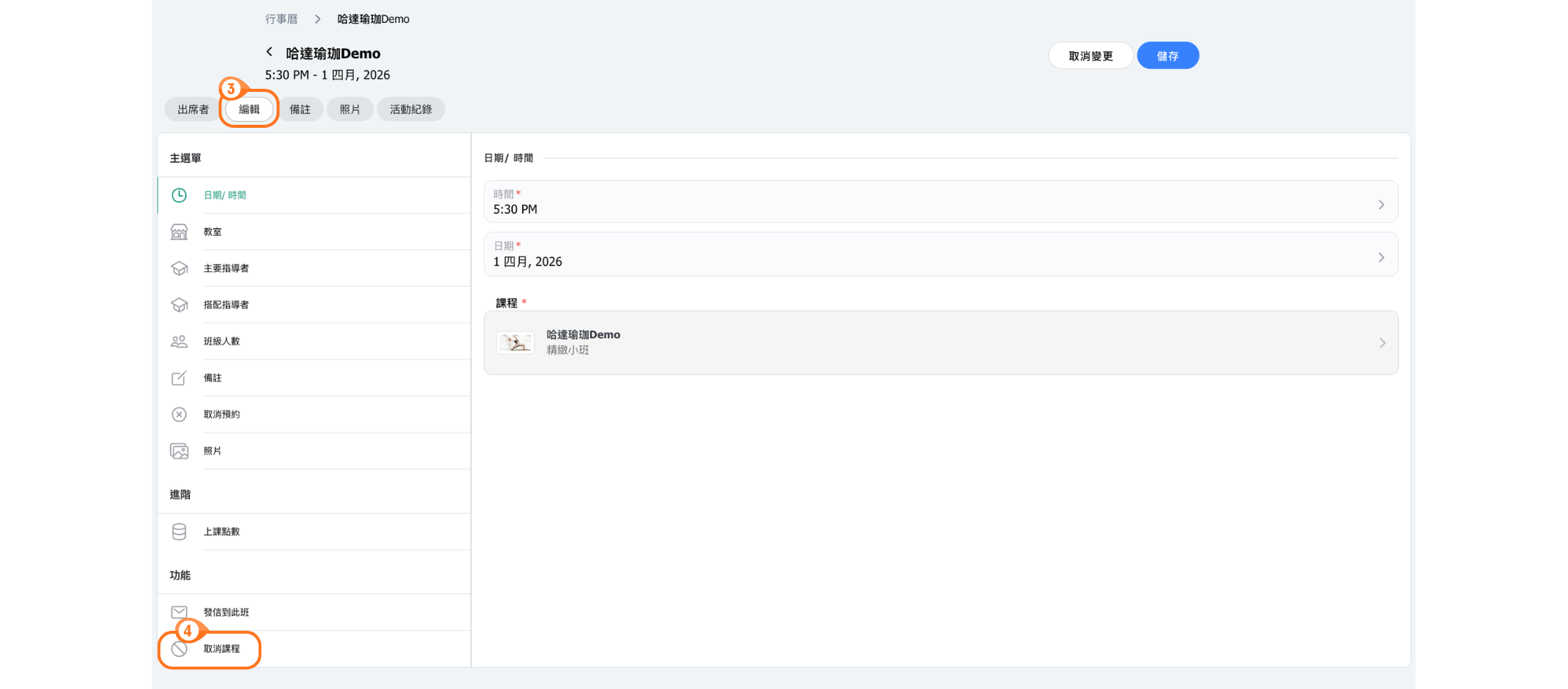Click the clock icon for 日期/時間

179,195
